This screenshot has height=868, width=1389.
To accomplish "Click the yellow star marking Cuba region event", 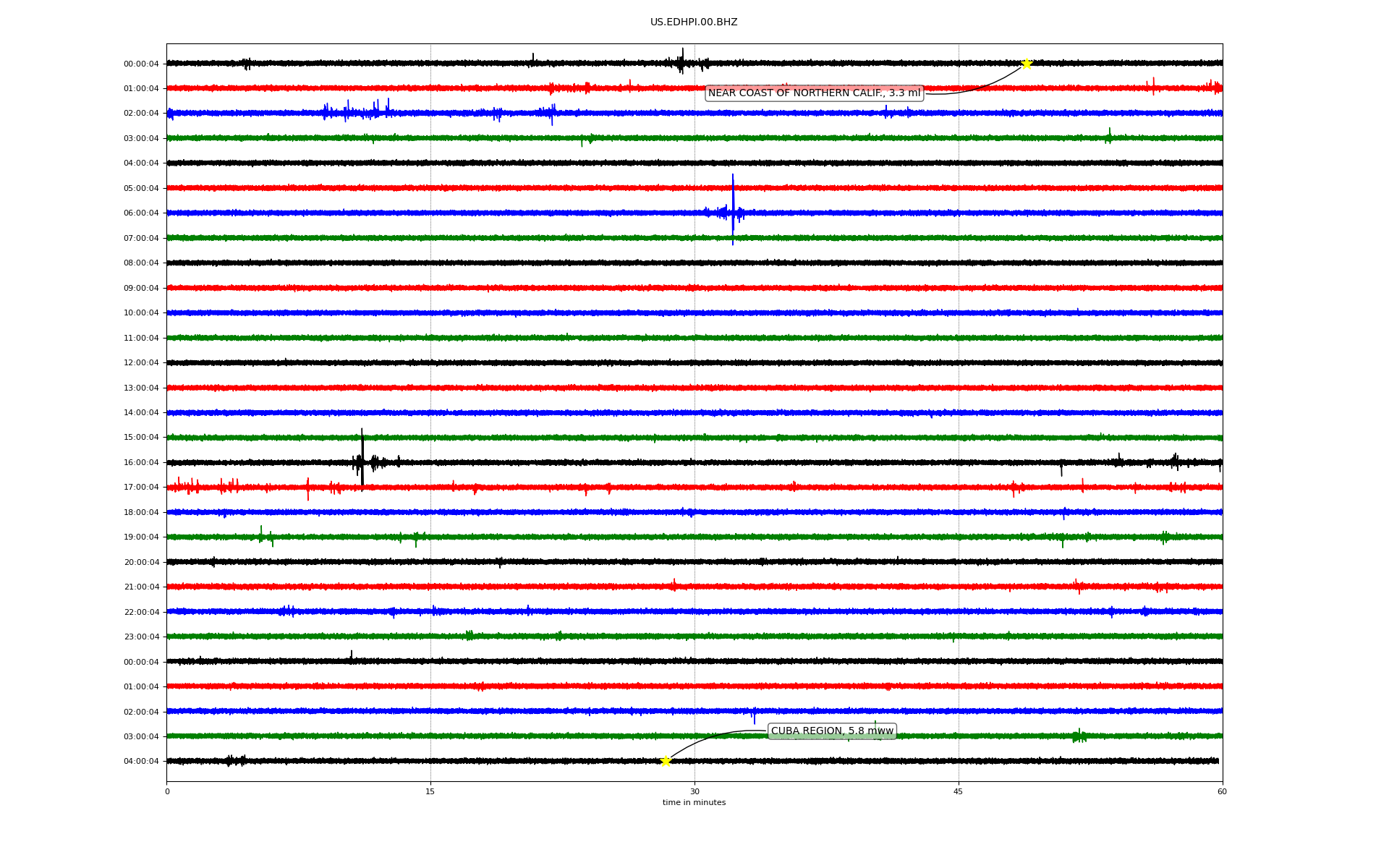I will pos(666,761).
